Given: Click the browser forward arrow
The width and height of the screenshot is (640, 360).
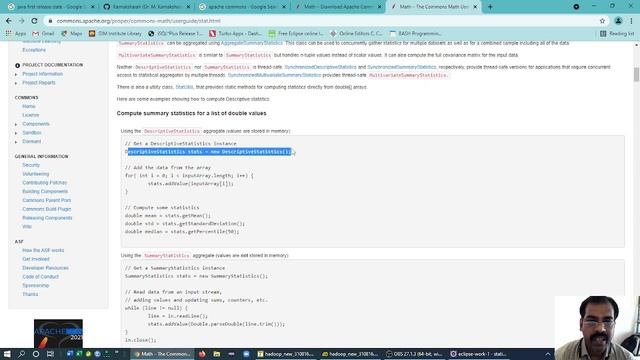Looking at the screenshot, I should click(x=21, y=21).
